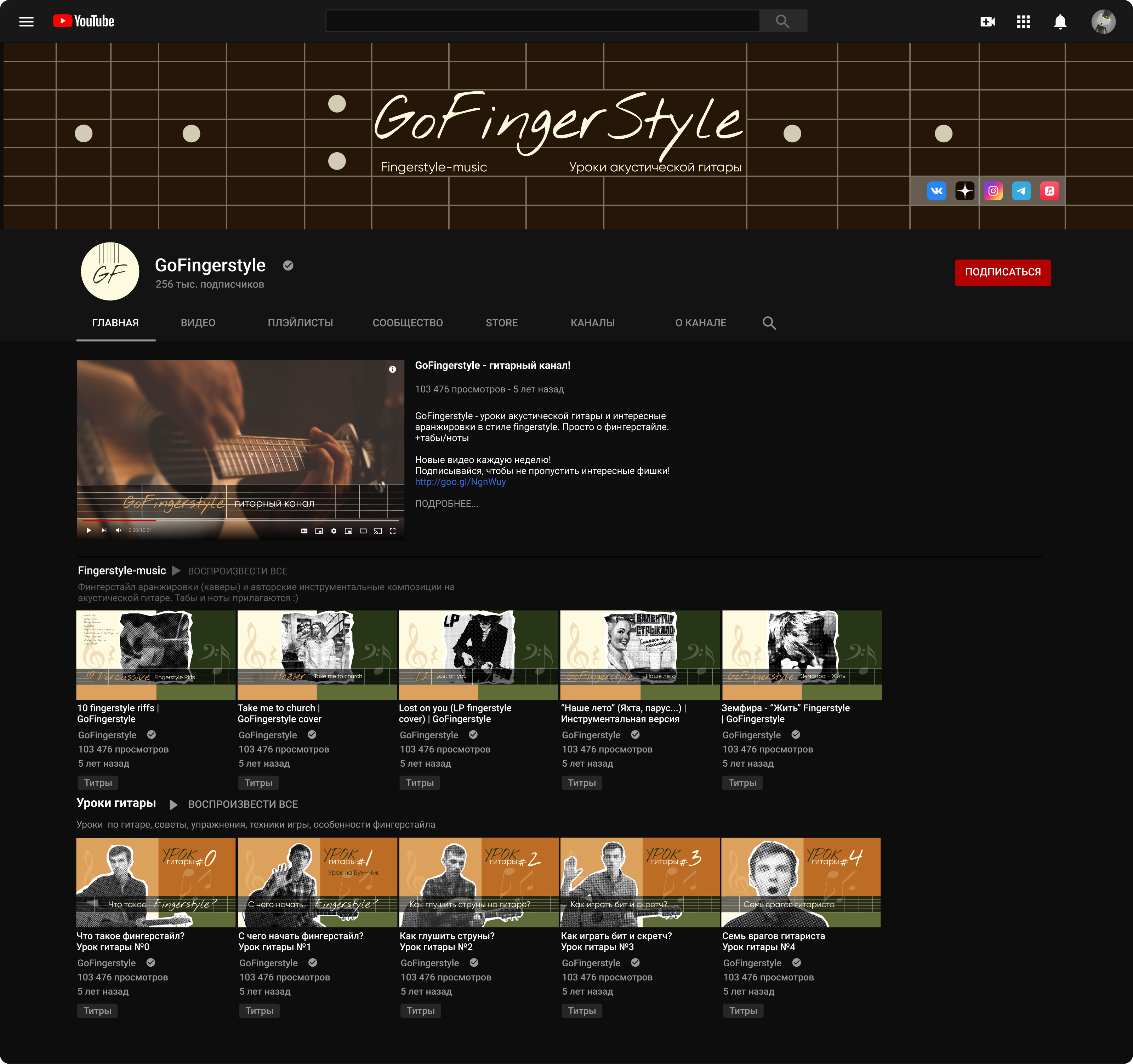
Task: Open the hamburger guide menu
Action: [26, 22]
